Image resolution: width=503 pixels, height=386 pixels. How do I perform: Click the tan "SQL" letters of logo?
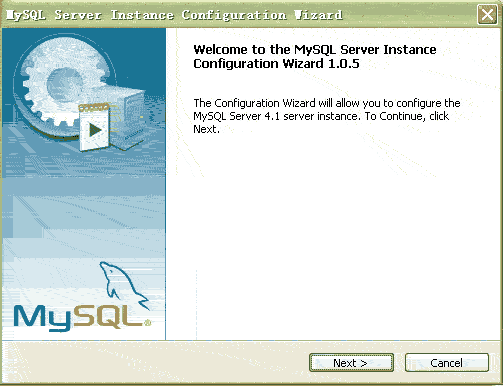pyautogui.click(x=107, y=316)
